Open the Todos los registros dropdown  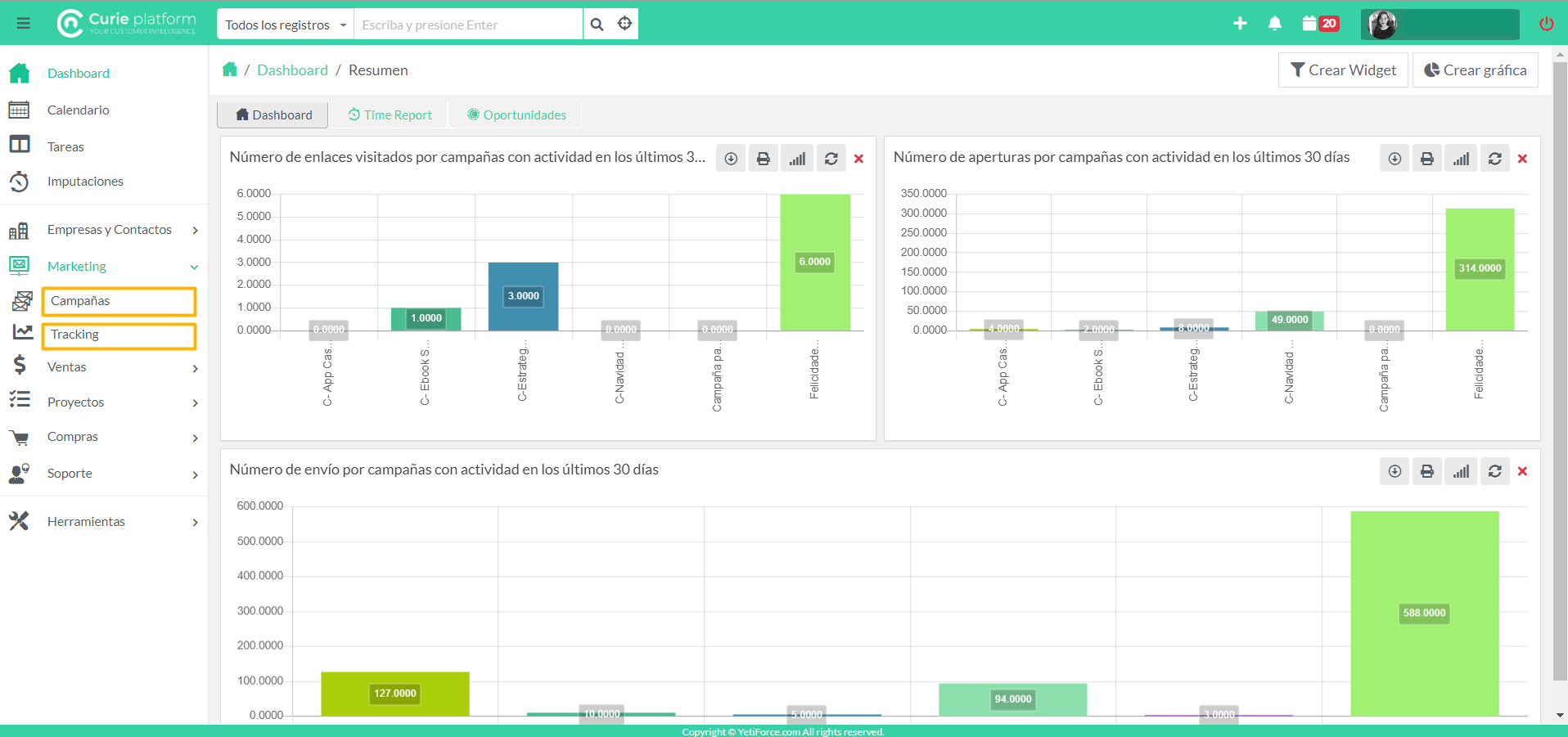click(285, 25)
